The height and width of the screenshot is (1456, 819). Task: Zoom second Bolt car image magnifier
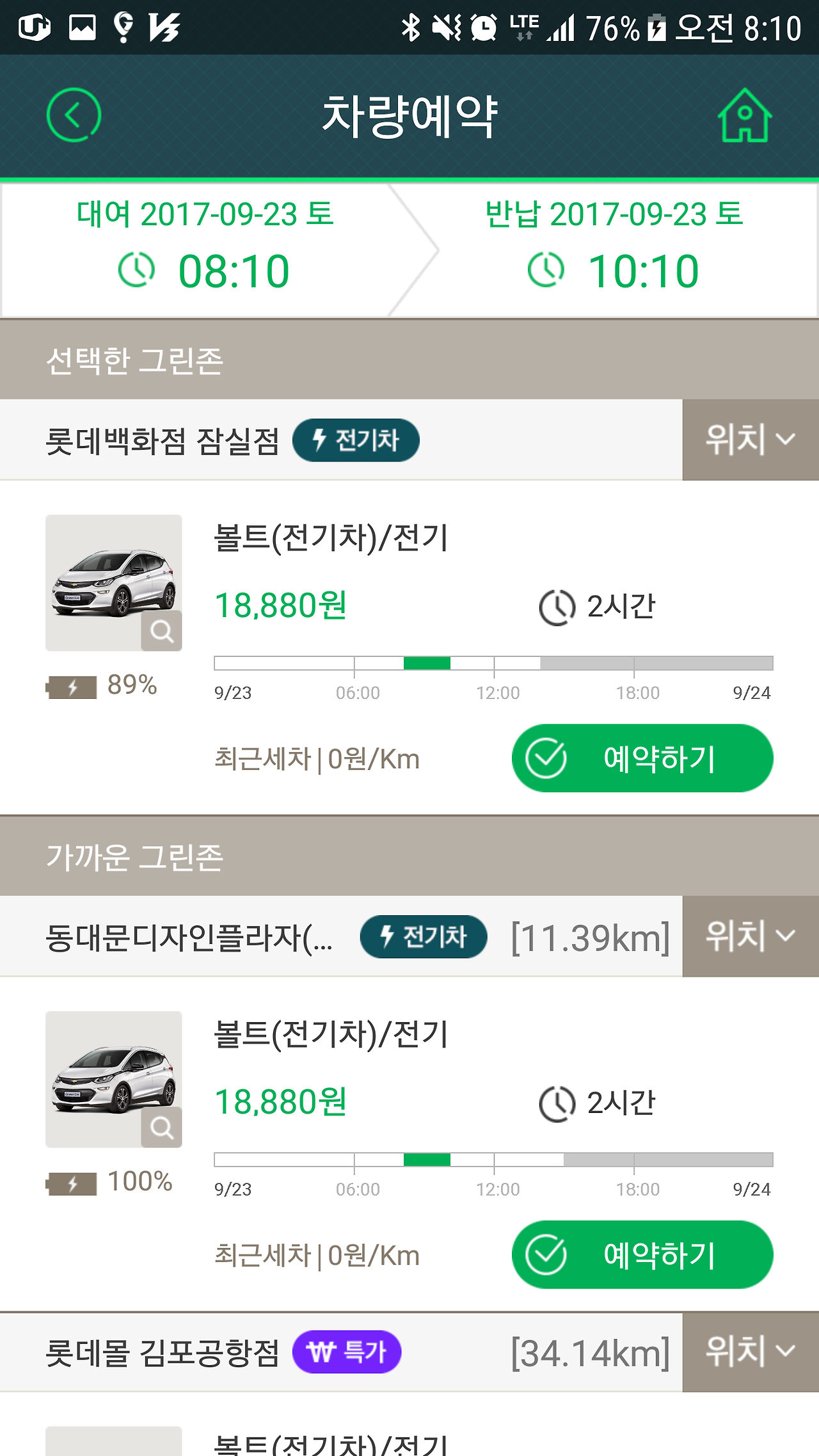[162, 1128]
